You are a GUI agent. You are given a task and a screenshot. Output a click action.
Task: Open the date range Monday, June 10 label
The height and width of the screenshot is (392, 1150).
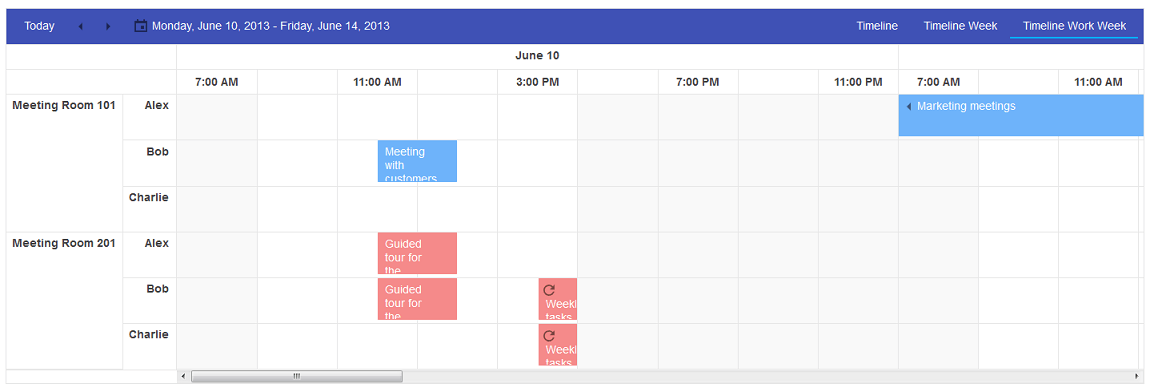[x=271, y=26]
